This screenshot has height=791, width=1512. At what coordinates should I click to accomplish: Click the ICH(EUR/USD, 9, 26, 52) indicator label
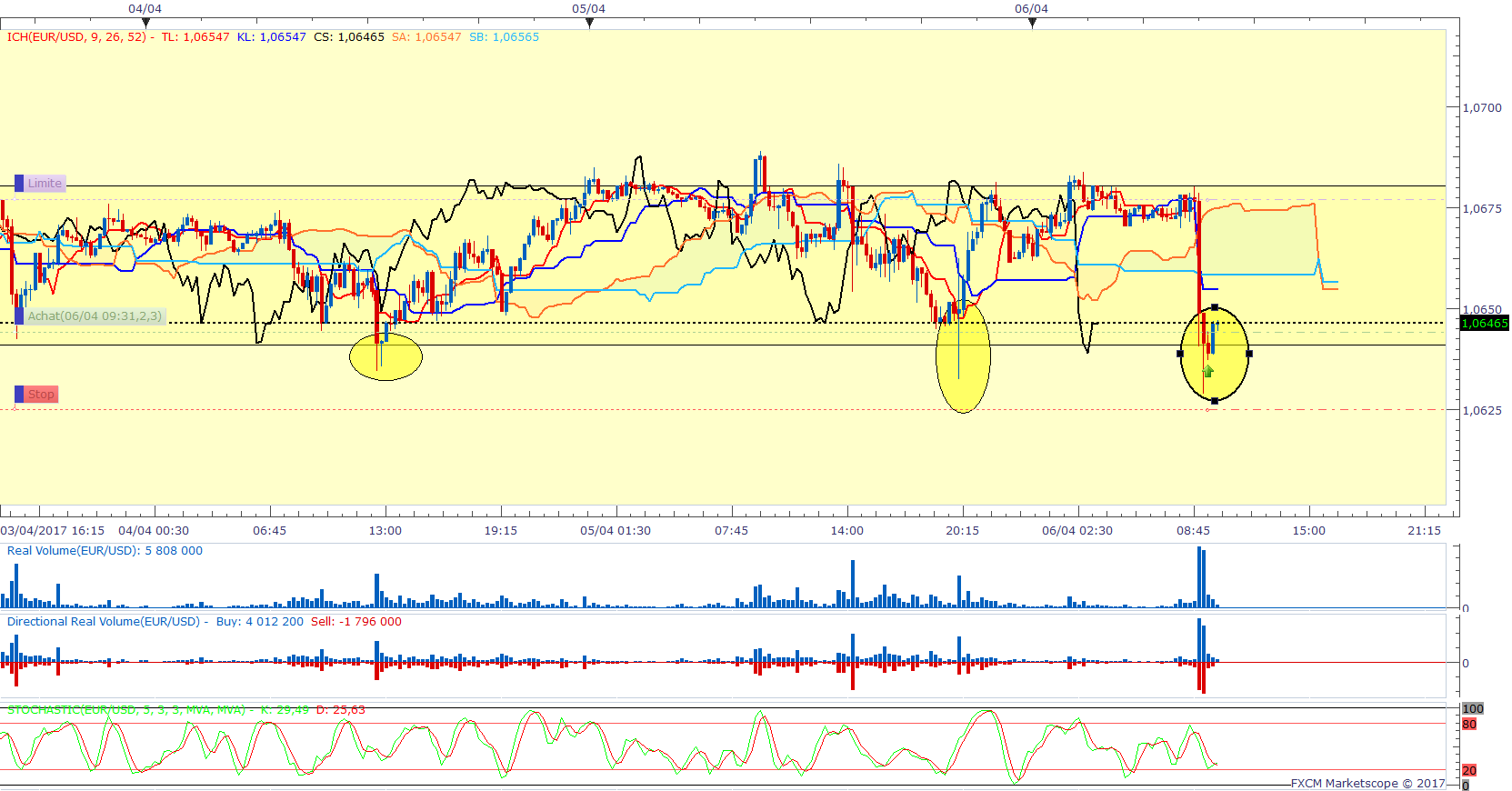point(76,37)
